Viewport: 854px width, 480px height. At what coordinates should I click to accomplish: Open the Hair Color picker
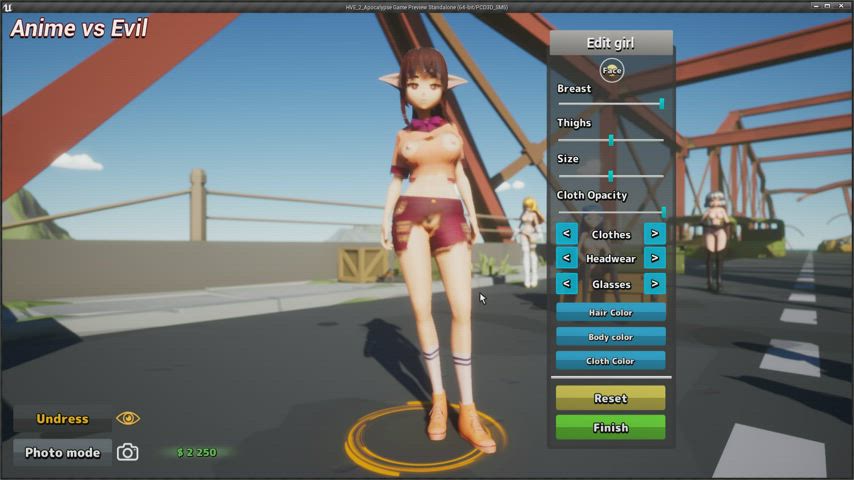611,312
